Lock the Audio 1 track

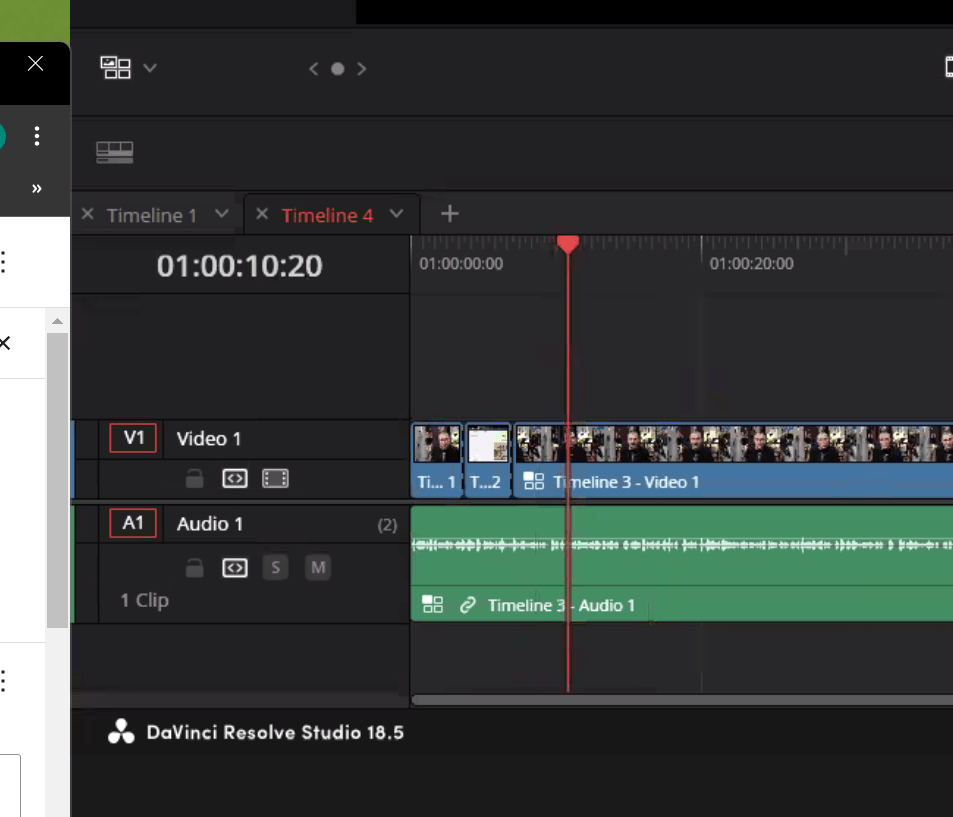coord(194,568)
